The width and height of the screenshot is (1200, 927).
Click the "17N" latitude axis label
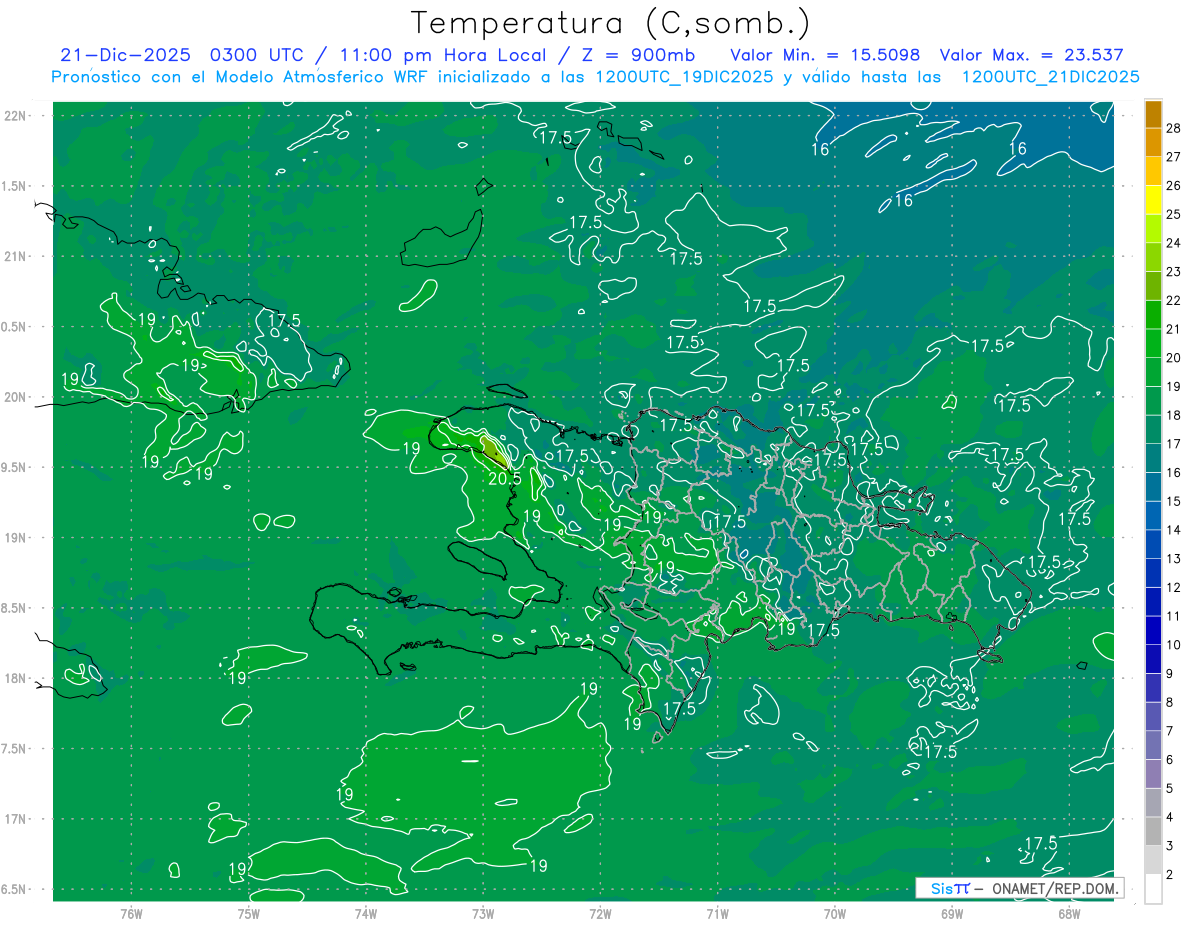(x=15, y=820)
